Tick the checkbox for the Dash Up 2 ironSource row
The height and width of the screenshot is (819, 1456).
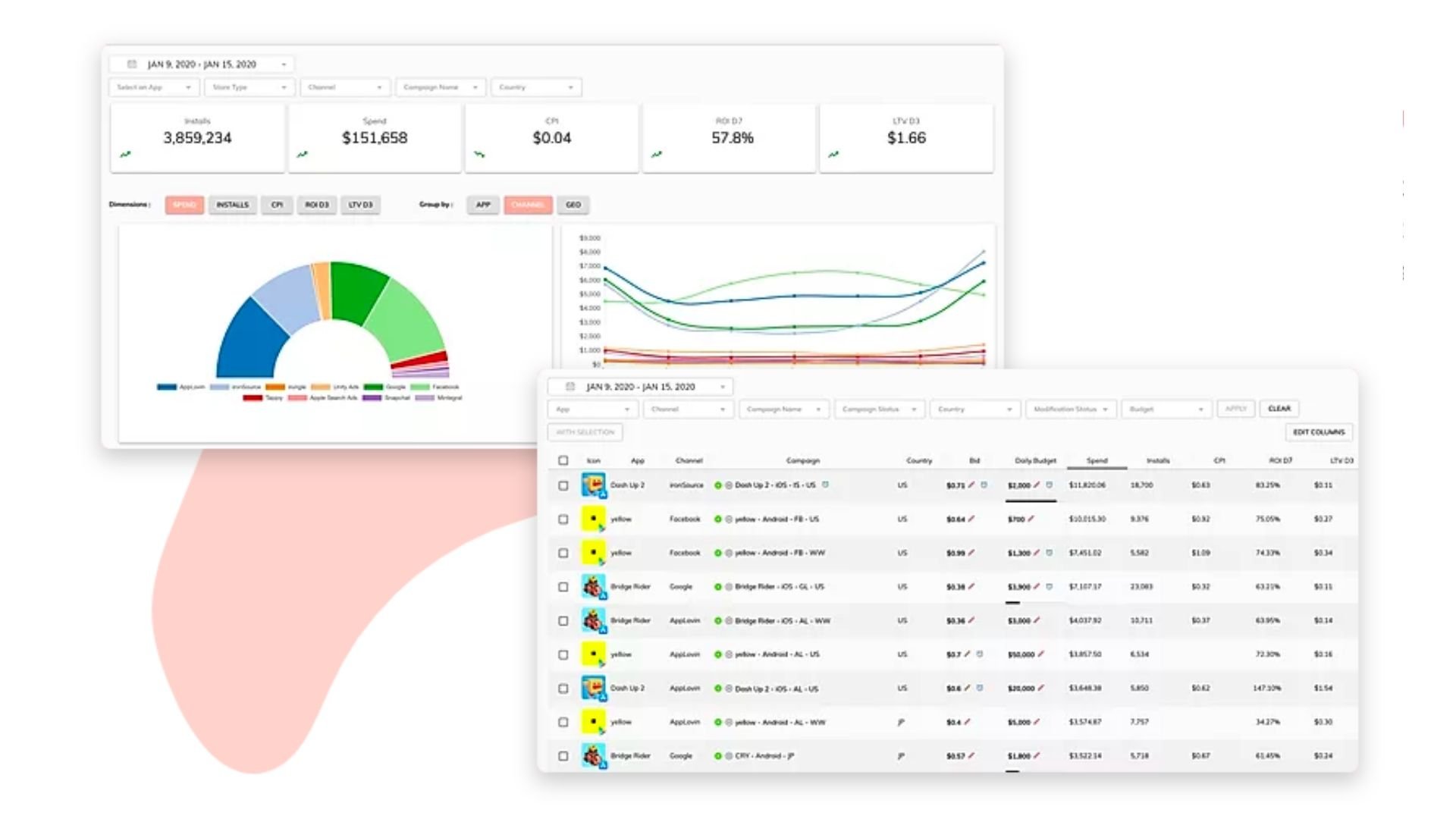click(563, 485)
